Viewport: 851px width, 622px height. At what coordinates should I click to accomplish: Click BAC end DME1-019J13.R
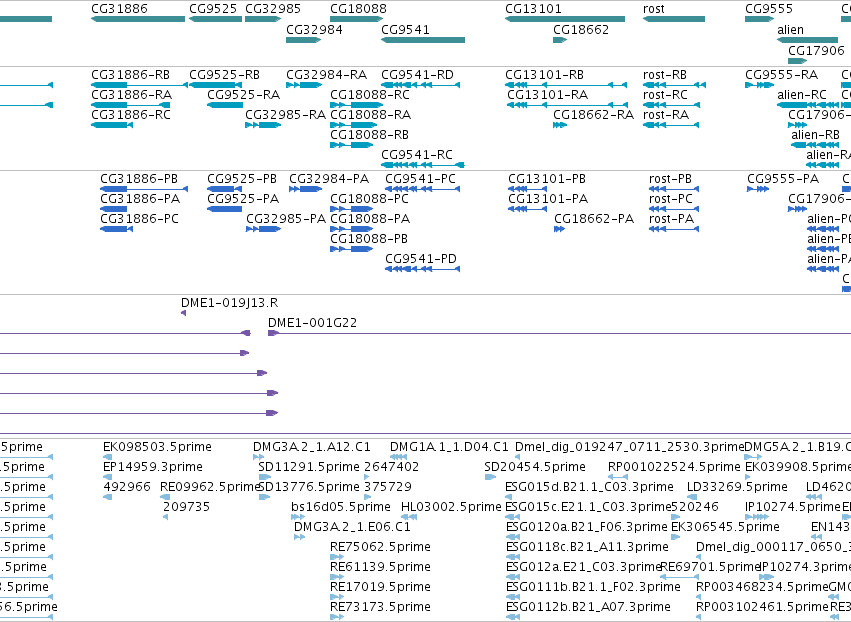tap(230, 303)
